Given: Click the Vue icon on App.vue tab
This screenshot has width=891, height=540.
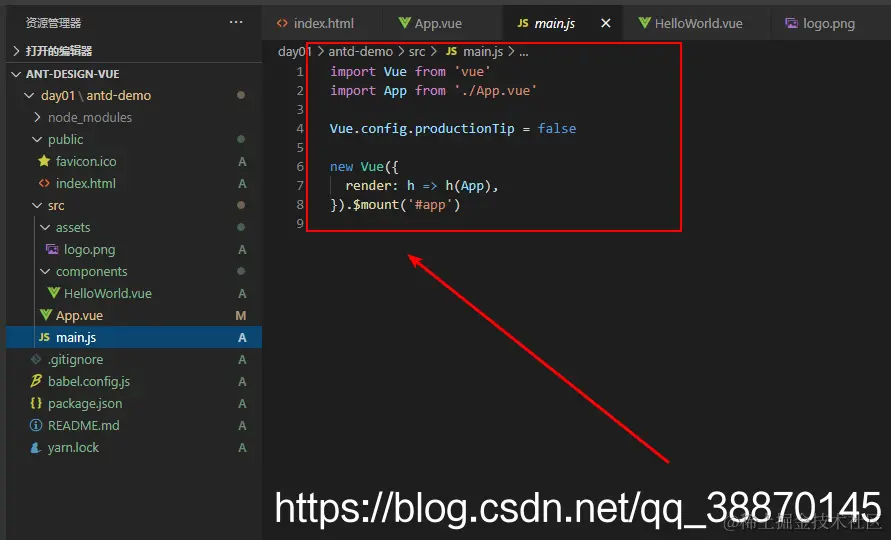Looking at the screenshot, I should [x=405, y=23].
